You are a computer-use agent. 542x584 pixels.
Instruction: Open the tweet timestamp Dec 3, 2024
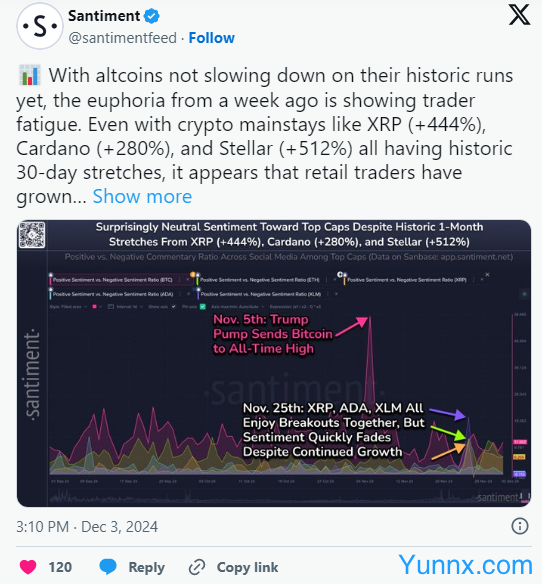coord(119,527)
